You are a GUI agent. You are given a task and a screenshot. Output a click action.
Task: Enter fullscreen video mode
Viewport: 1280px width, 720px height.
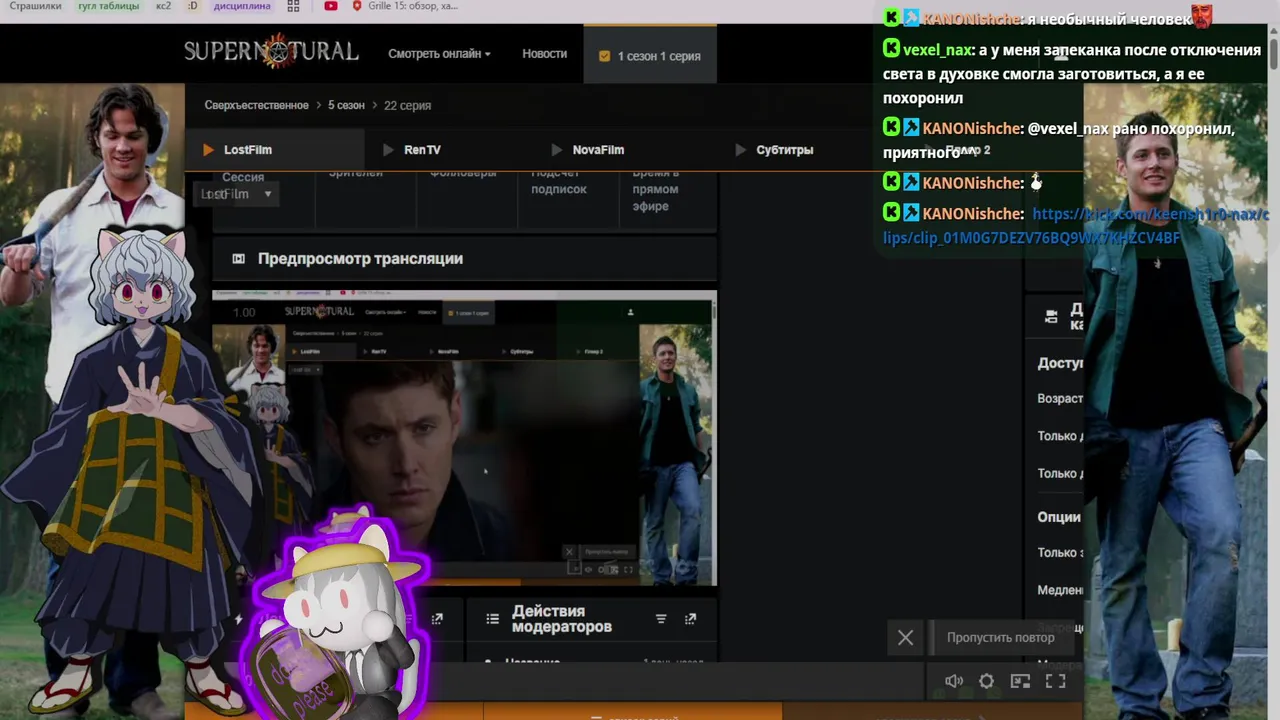[1055, 681]
